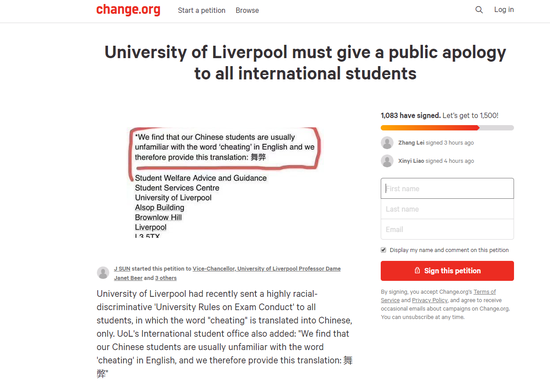
Task: Show the 3 others recipients link
Action: pos(166,278)
